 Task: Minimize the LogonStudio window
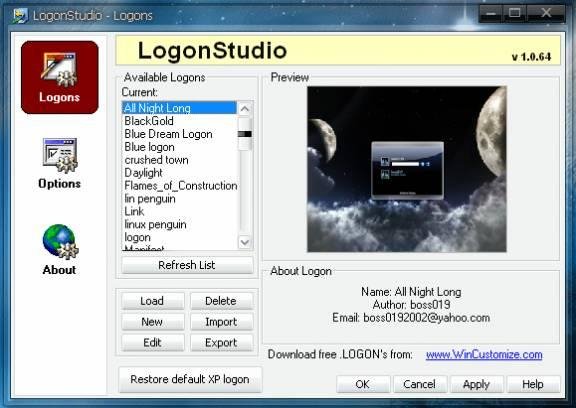[491, 14]
